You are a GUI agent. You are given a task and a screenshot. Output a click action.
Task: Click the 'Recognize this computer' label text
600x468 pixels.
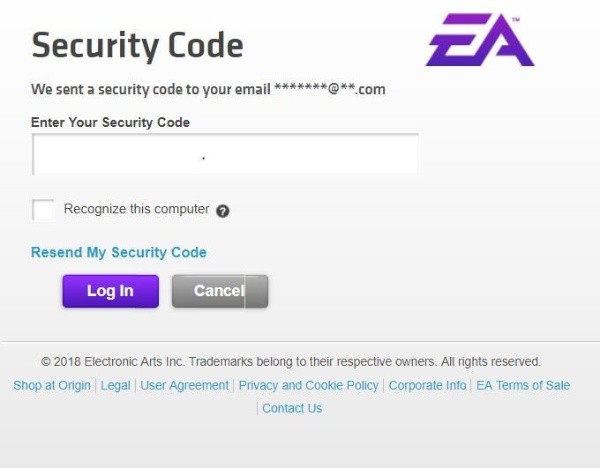pos(136,209)
